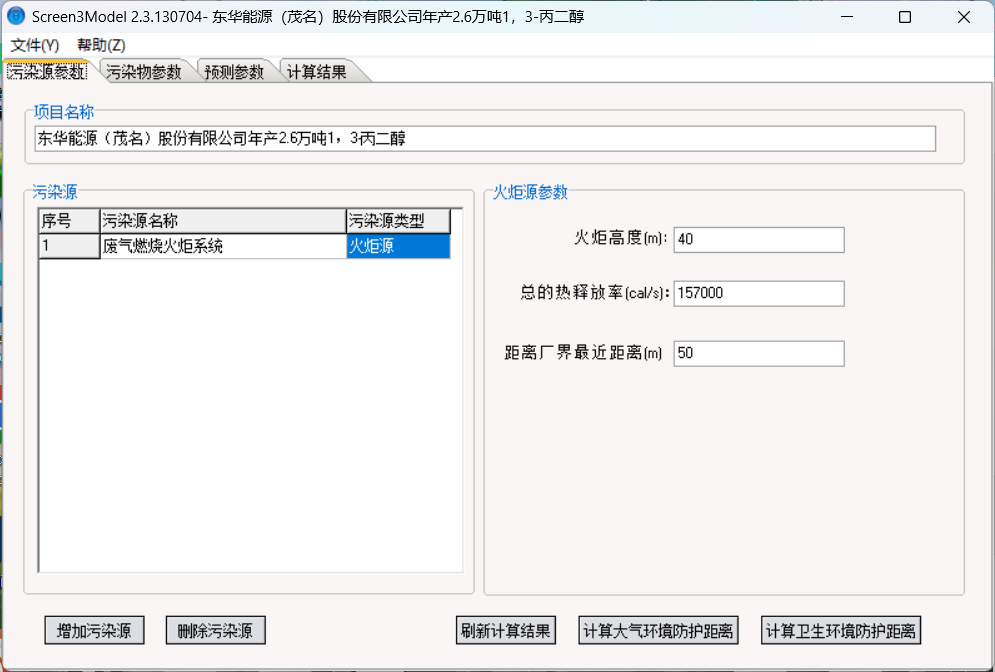Open the 帮助(Z) menu

(102, 45)
